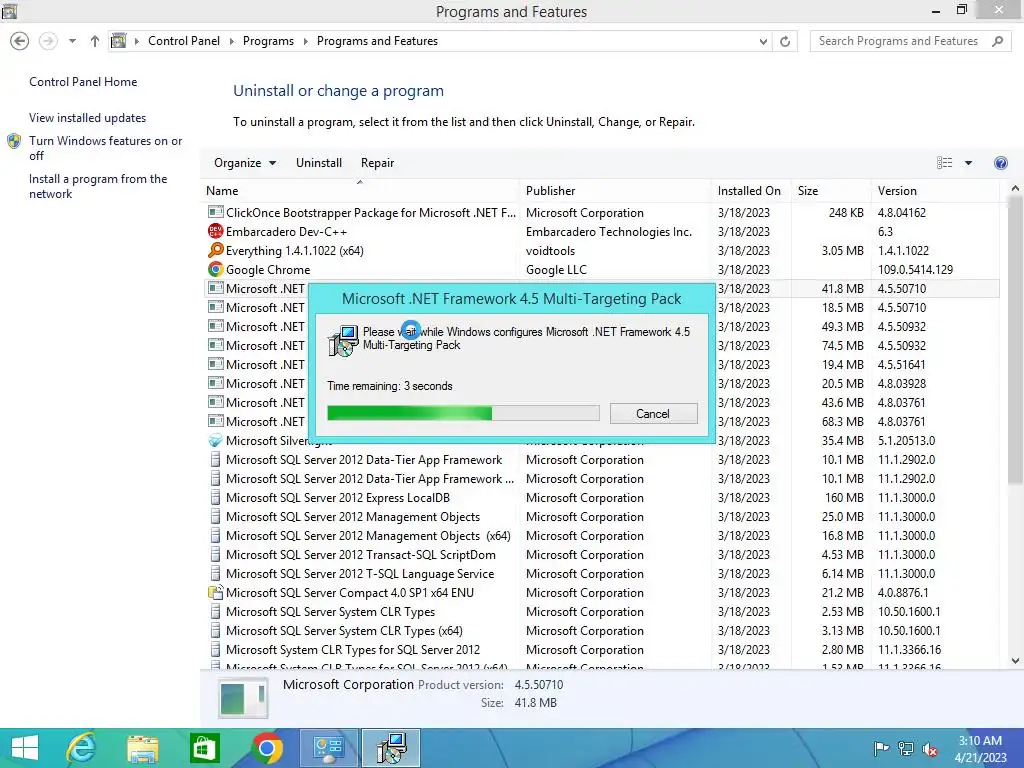
Task: Select ClickOnce Bootstrapper Package row icon
Action: tap(216, 212)
